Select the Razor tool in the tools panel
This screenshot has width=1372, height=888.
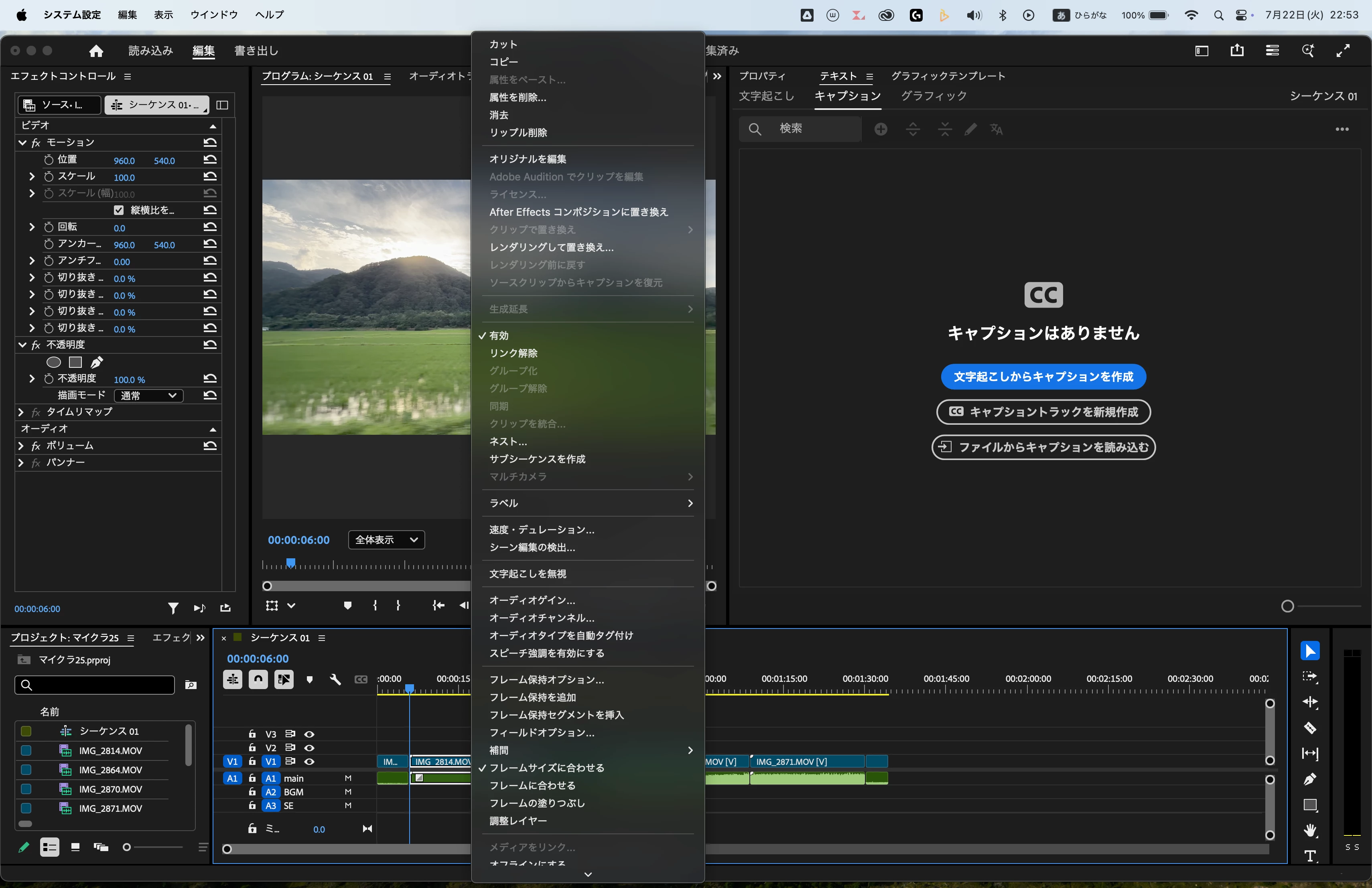(x=1310, y=728)
